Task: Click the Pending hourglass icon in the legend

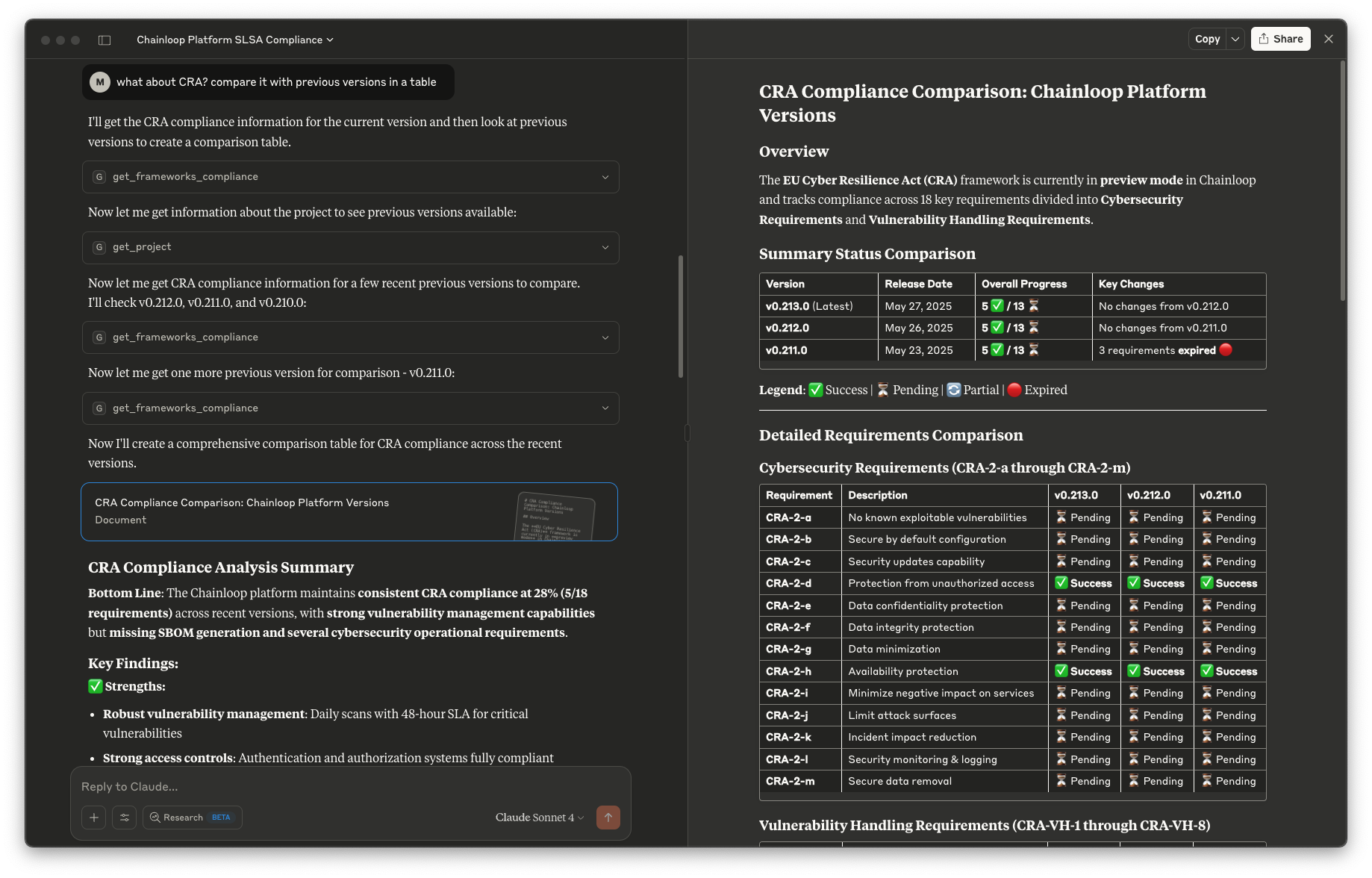Action: click(x=883, y=390)
